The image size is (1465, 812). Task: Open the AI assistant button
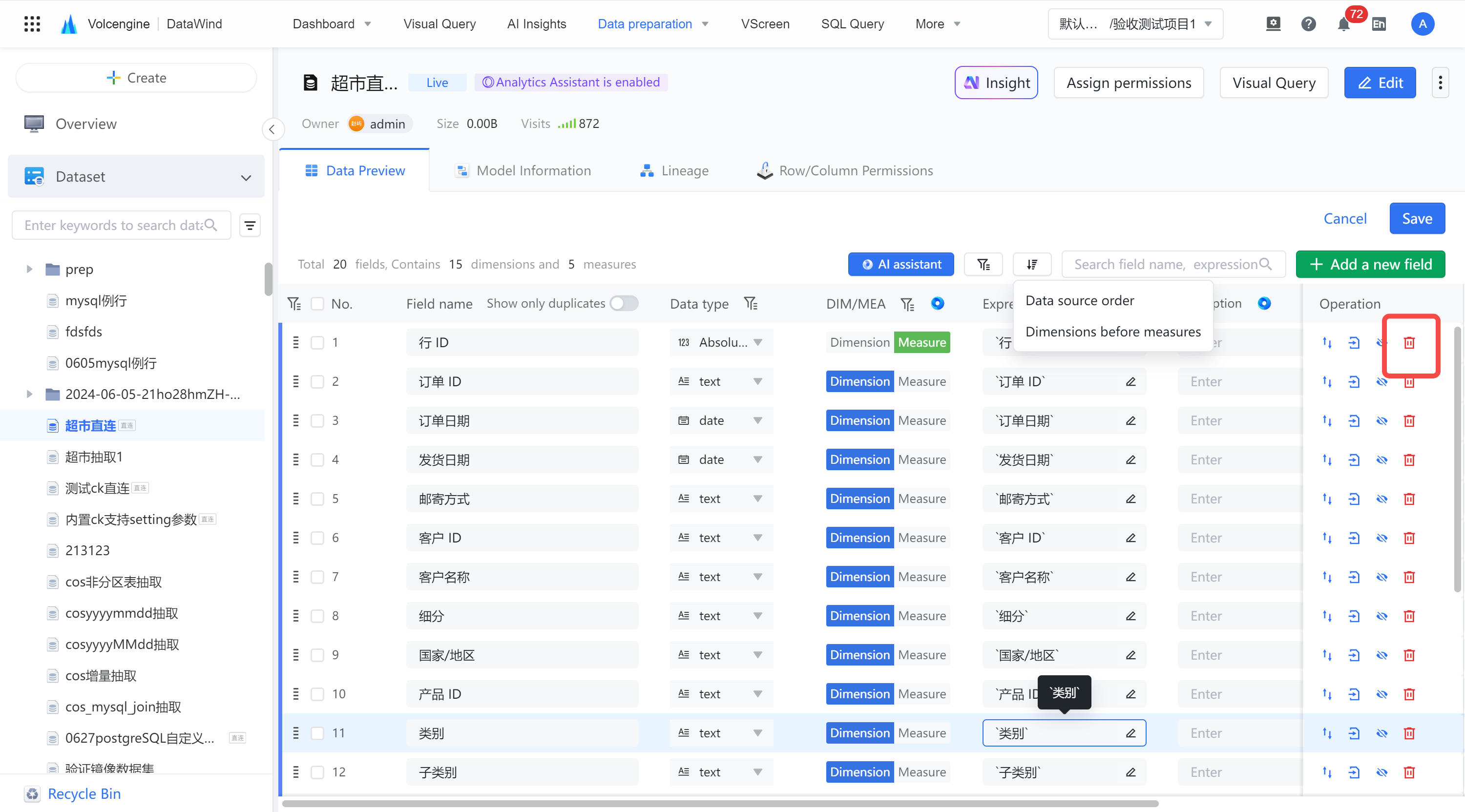[x=901, y=265]
